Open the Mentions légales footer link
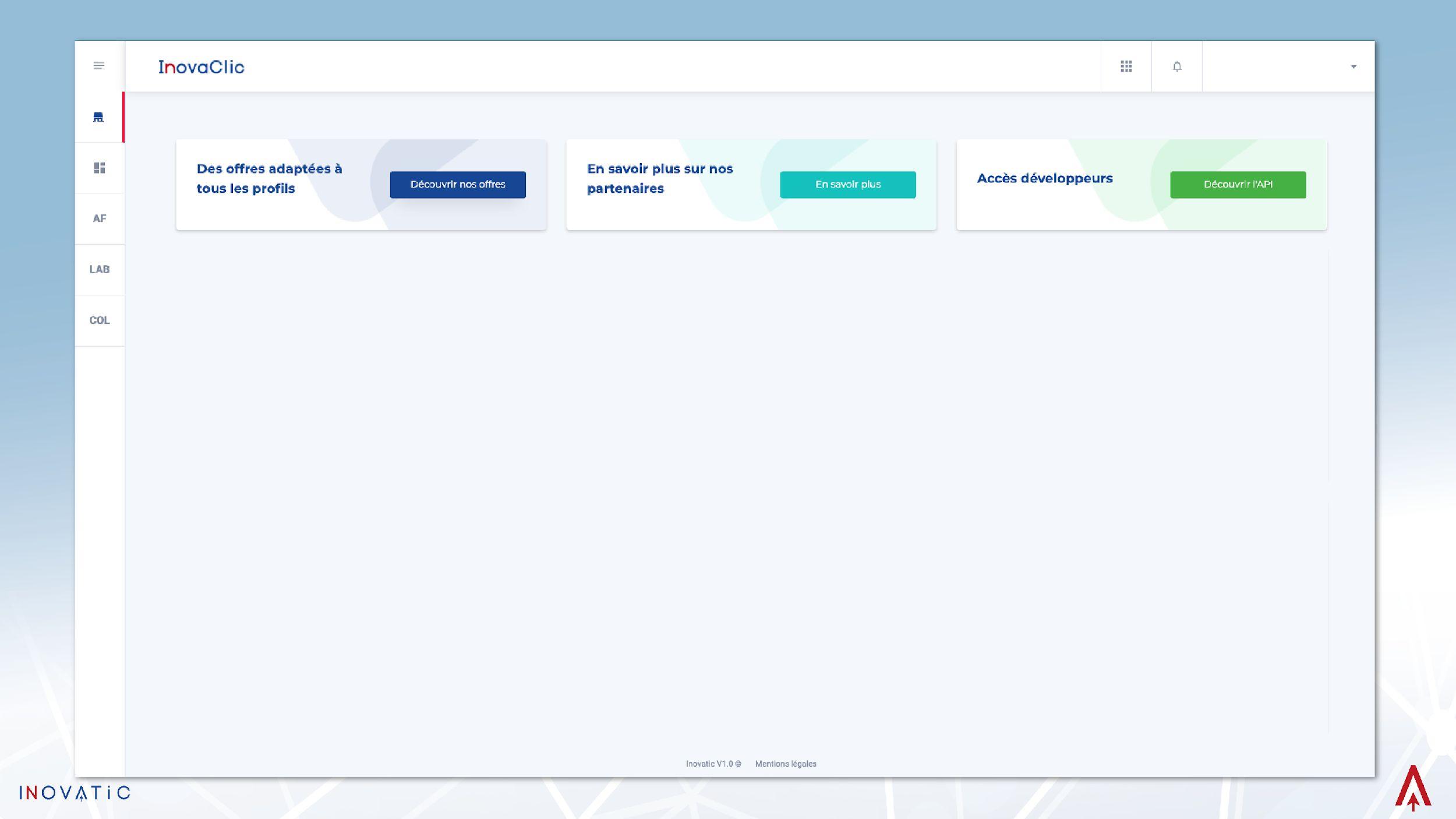Viewport: 1456px width, 819px height. click(785, 764)
